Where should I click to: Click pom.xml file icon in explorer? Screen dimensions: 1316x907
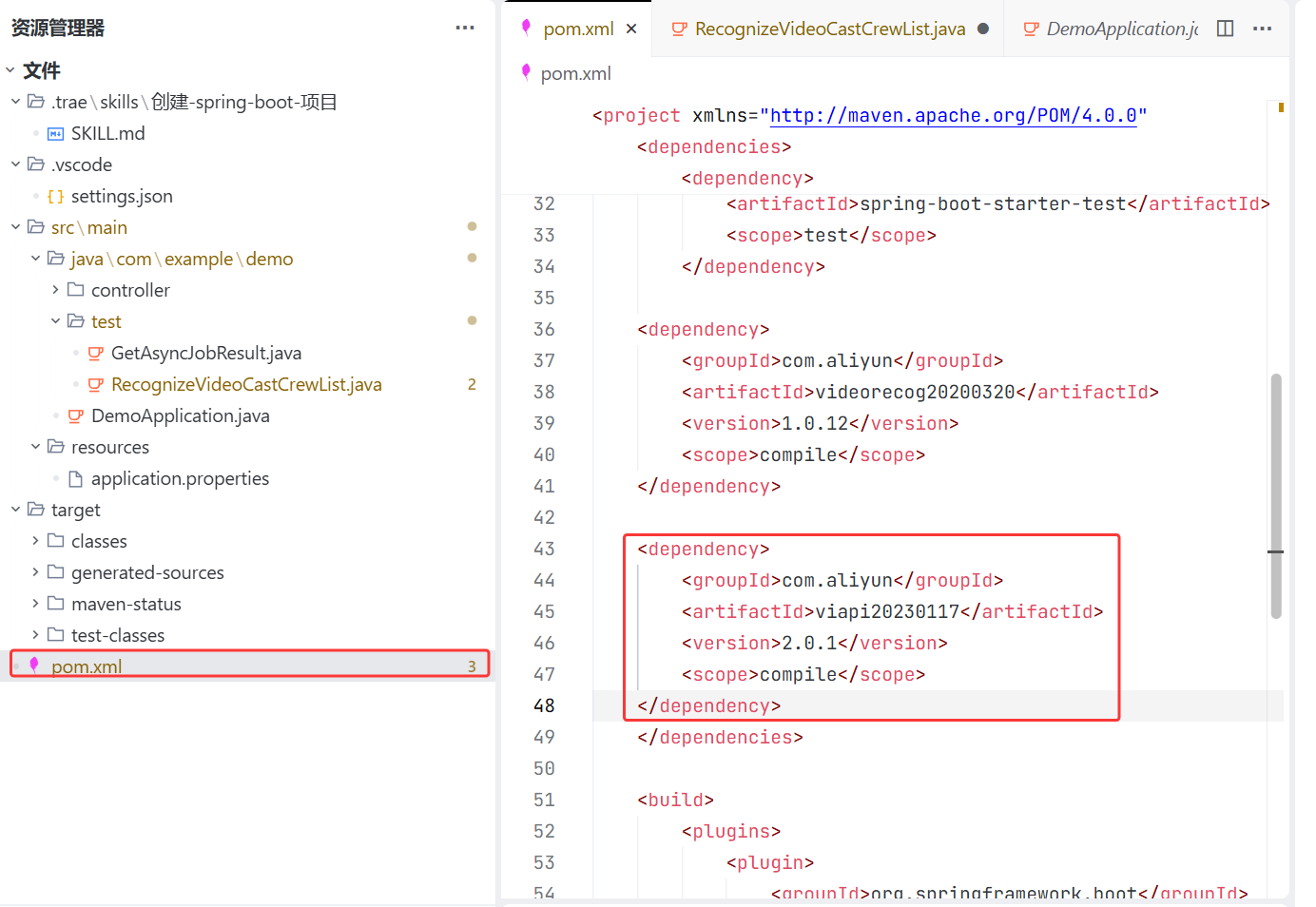click(35, 666)
